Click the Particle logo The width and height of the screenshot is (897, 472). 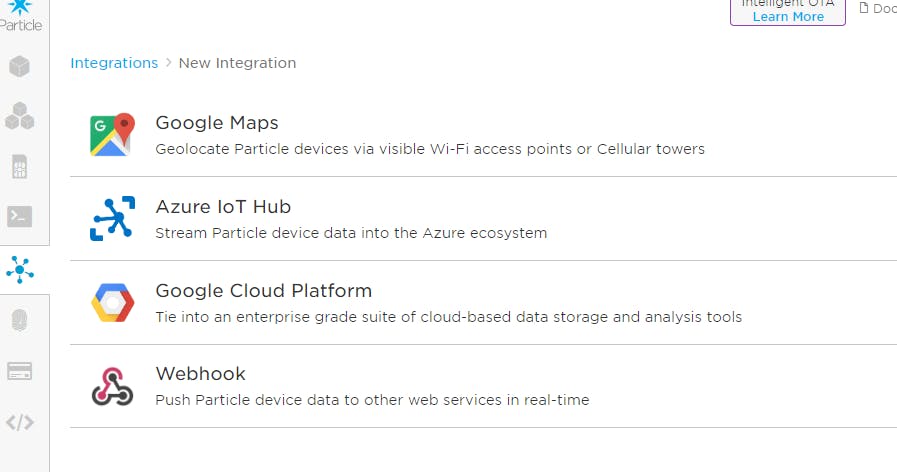click(x=20, y=14)
